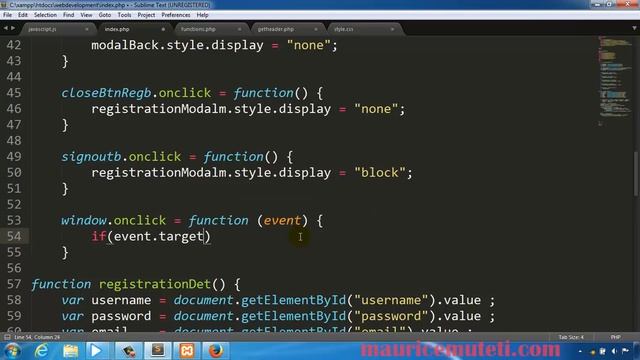This screenshot has width=640, height=360.
Task: Click the vertical scrollbar thumb
Action: pos(636,175)
